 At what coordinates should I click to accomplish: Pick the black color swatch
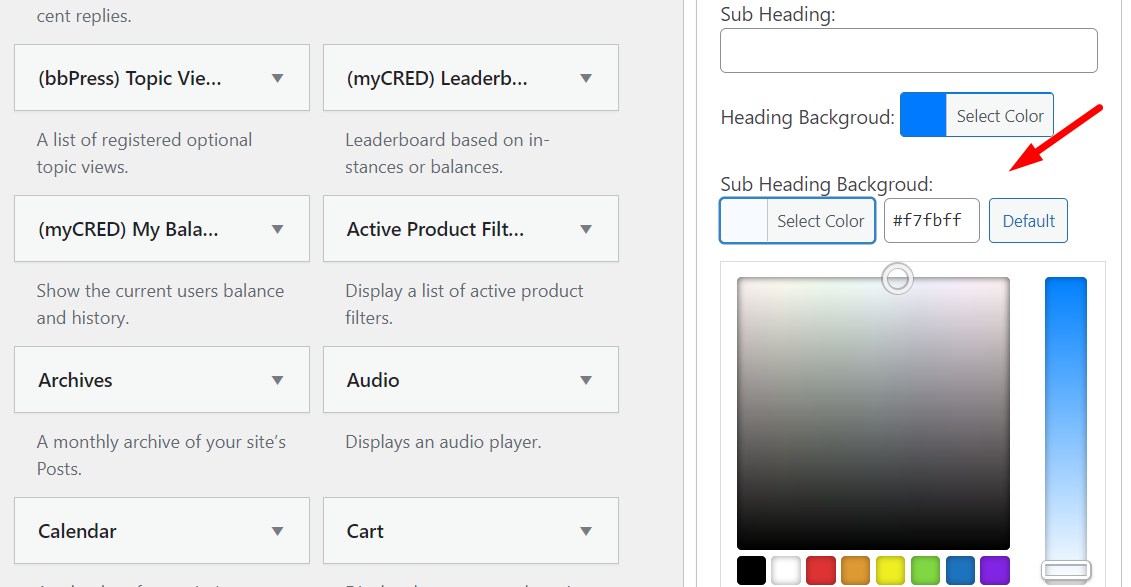pos(751,570)
